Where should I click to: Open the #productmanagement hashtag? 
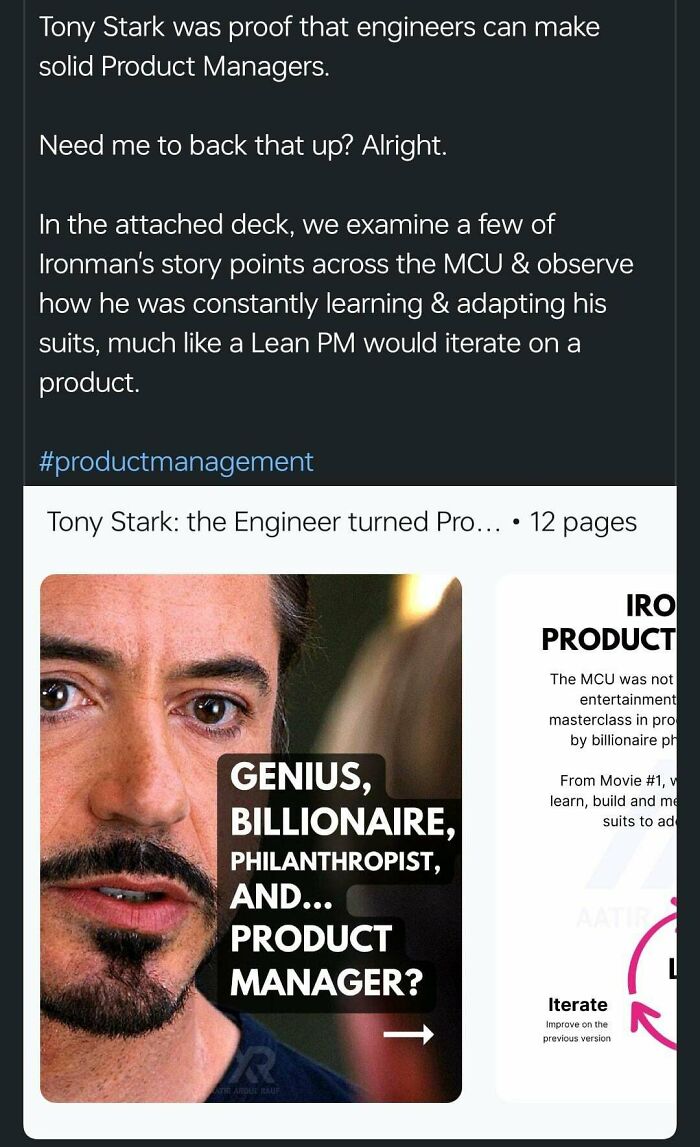pyautogui.click(x=176, y=461)
